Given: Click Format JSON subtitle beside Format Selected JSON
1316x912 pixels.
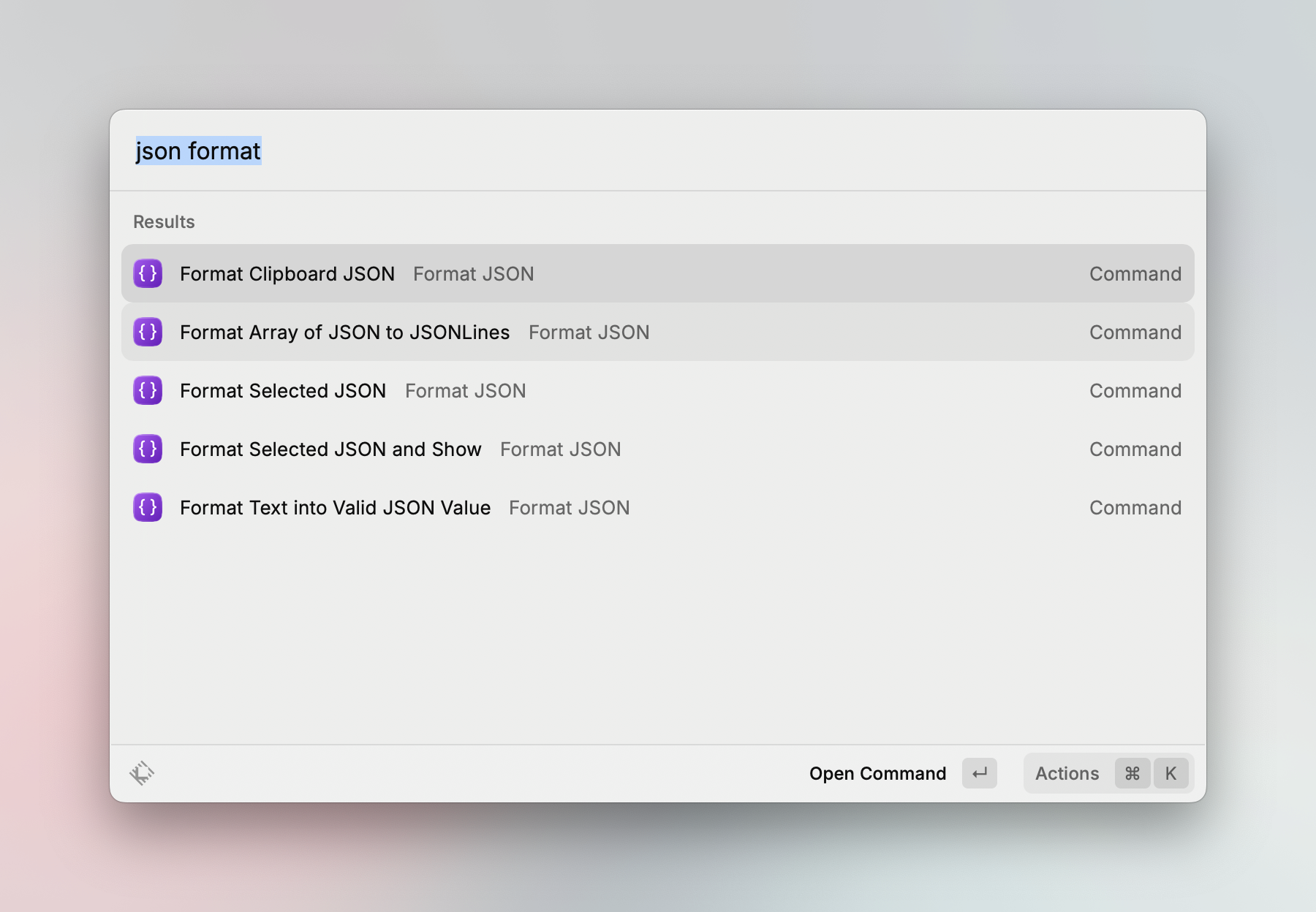Looking at the screenshot, I should 465,391.
